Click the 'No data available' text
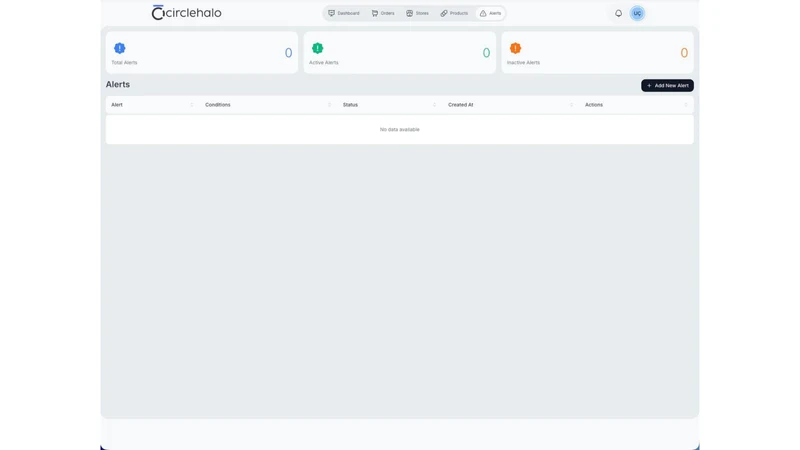 point(399,130)
